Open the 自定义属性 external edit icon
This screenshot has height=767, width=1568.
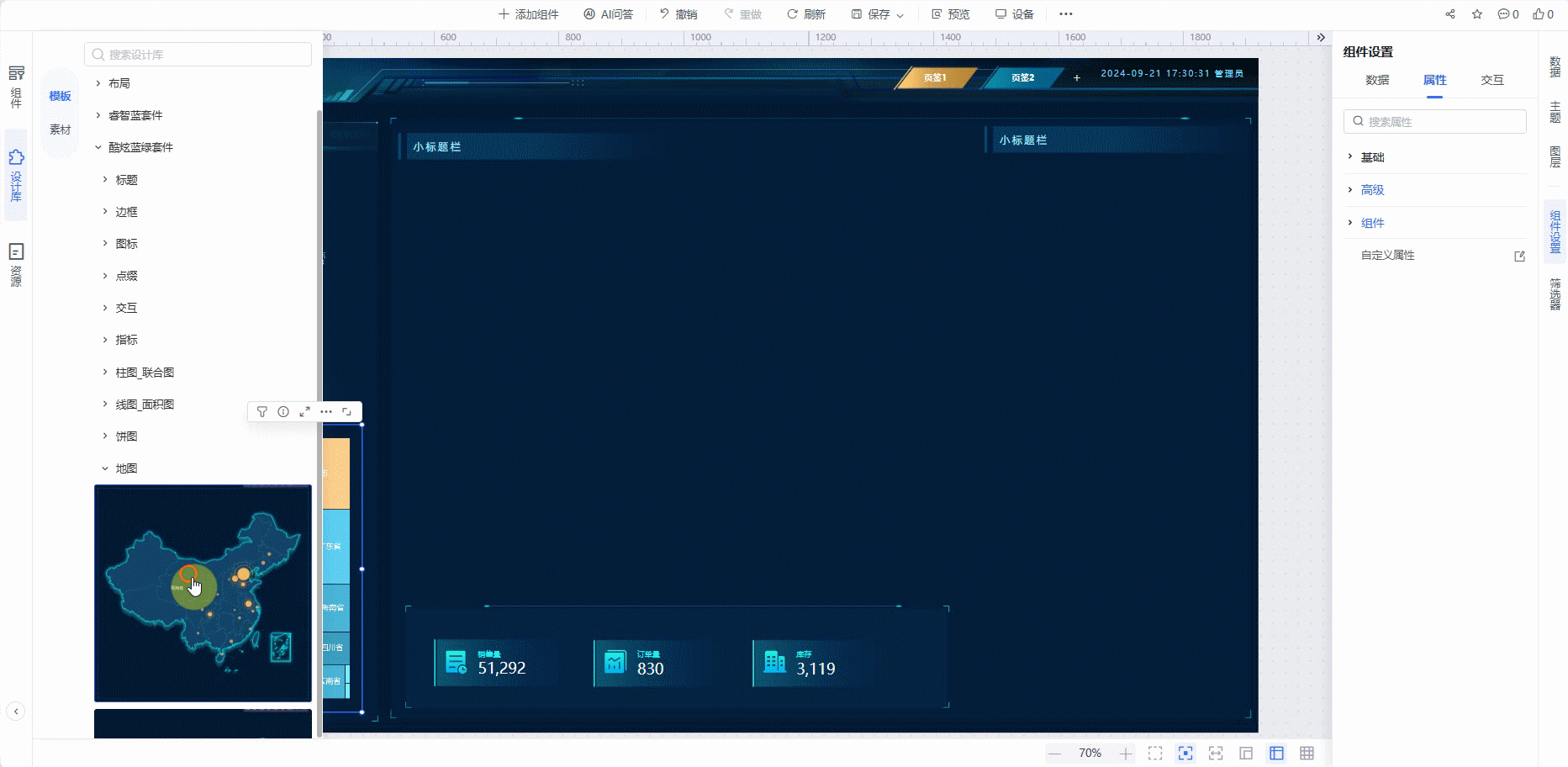pos(1519,257)
